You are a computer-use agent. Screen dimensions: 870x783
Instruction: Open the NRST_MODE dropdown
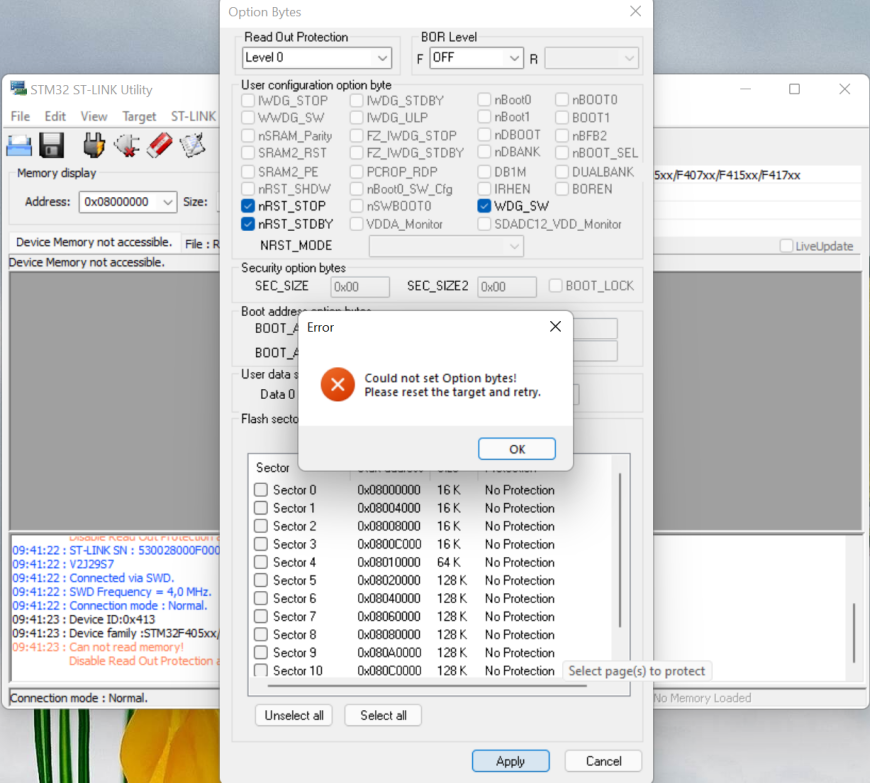click(x=446, y=246)
